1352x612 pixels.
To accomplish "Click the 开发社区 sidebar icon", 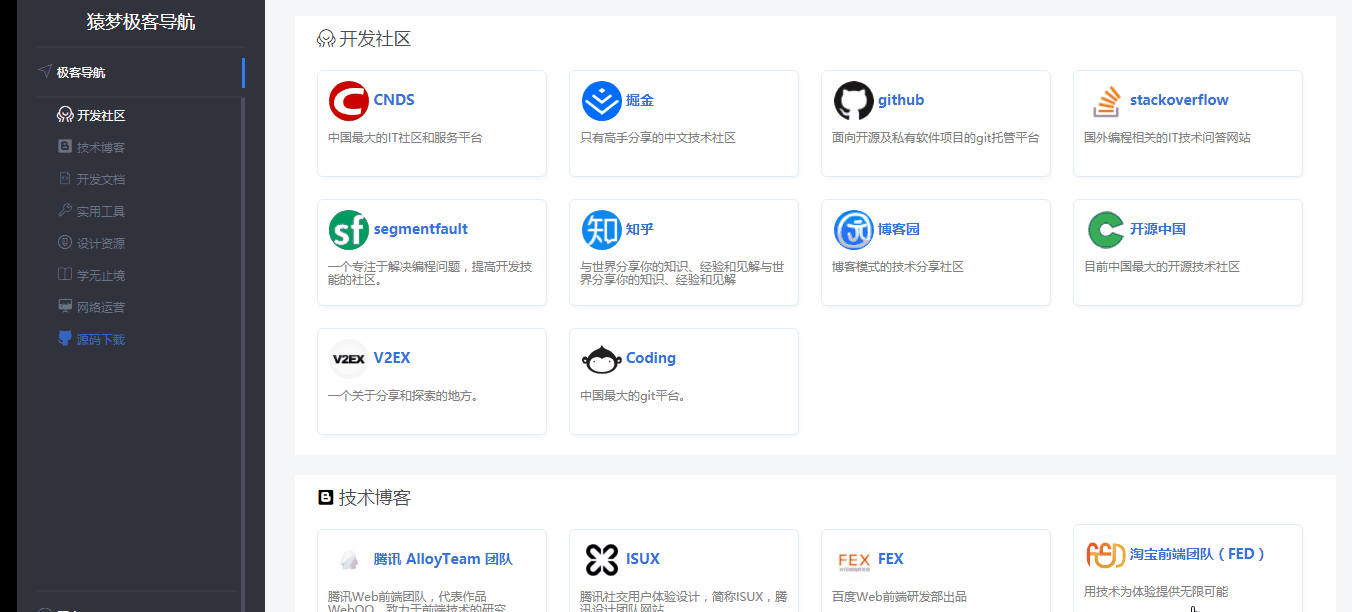I will coord(65,115).
